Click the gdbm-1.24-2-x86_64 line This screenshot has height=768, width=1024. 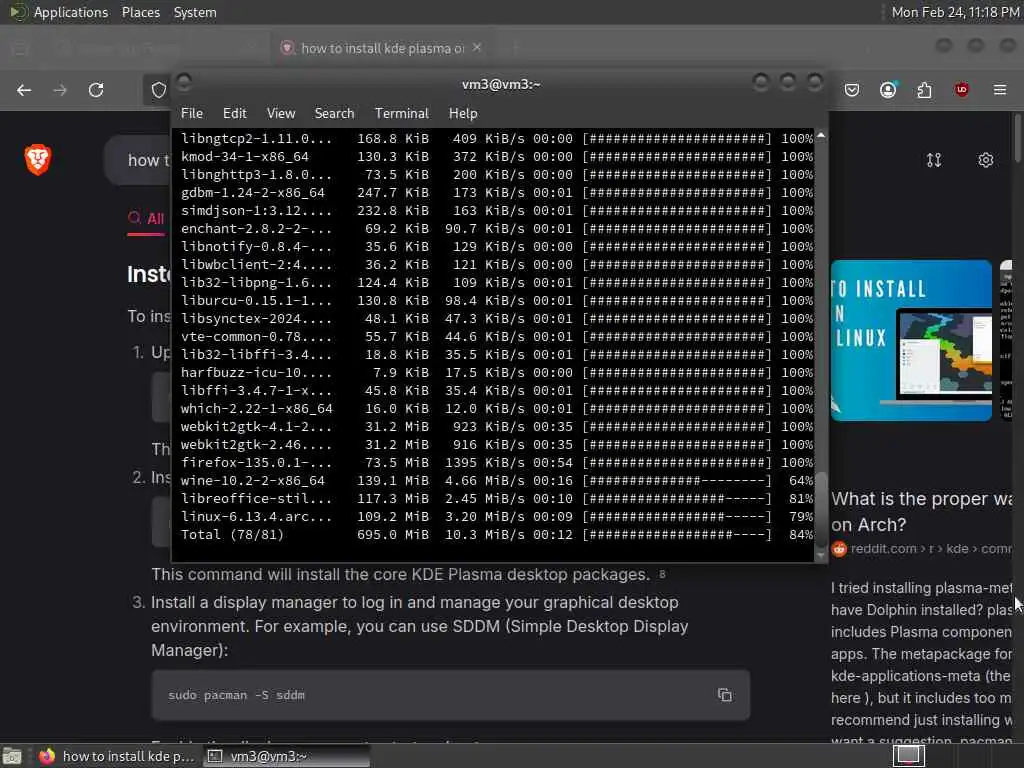496,193
